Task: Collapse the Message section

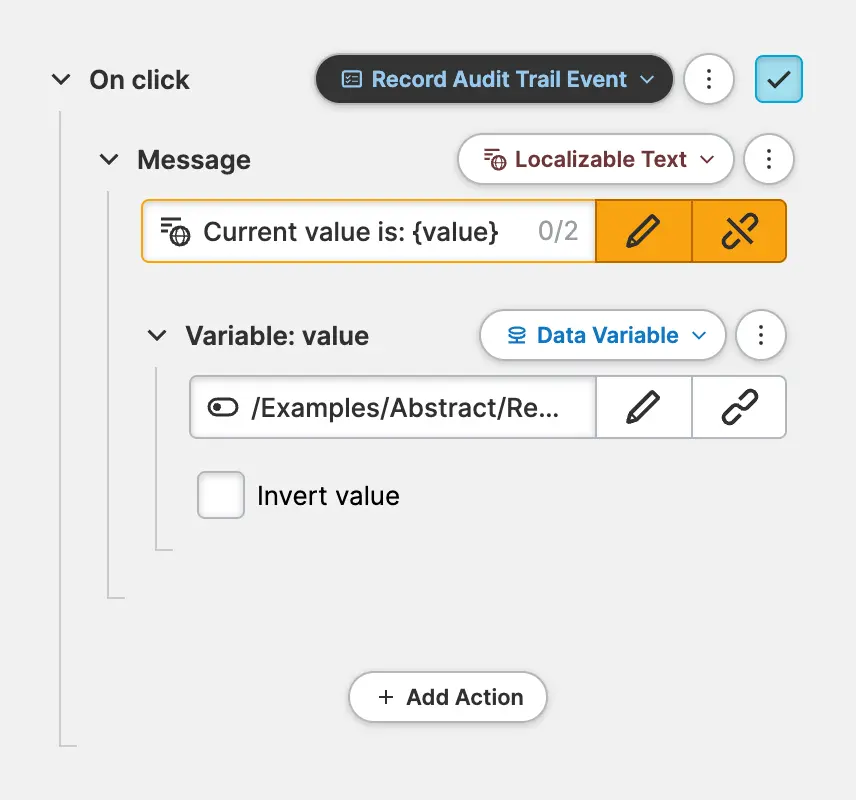Action: (x=109, y=160)
